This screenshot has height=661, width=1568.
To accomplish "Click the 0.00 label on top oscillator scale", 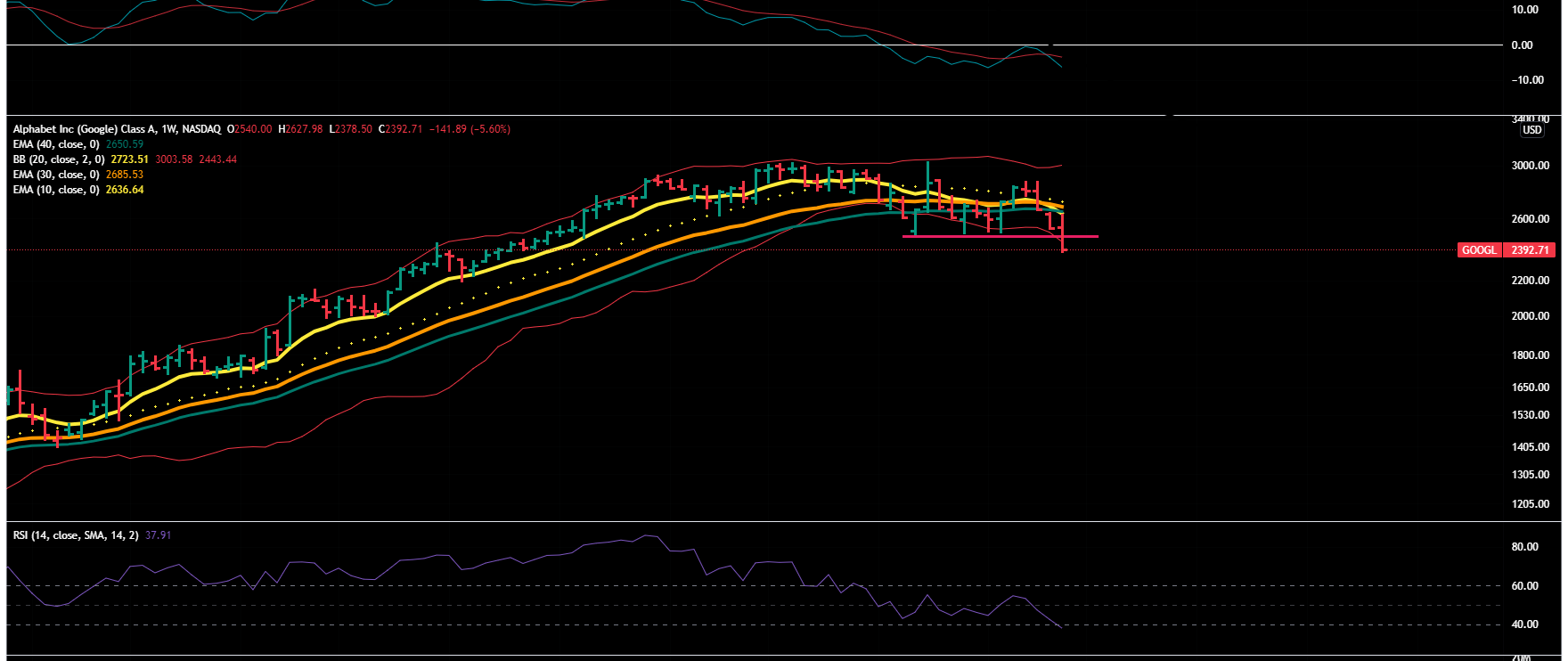I will coord(1522,45).
